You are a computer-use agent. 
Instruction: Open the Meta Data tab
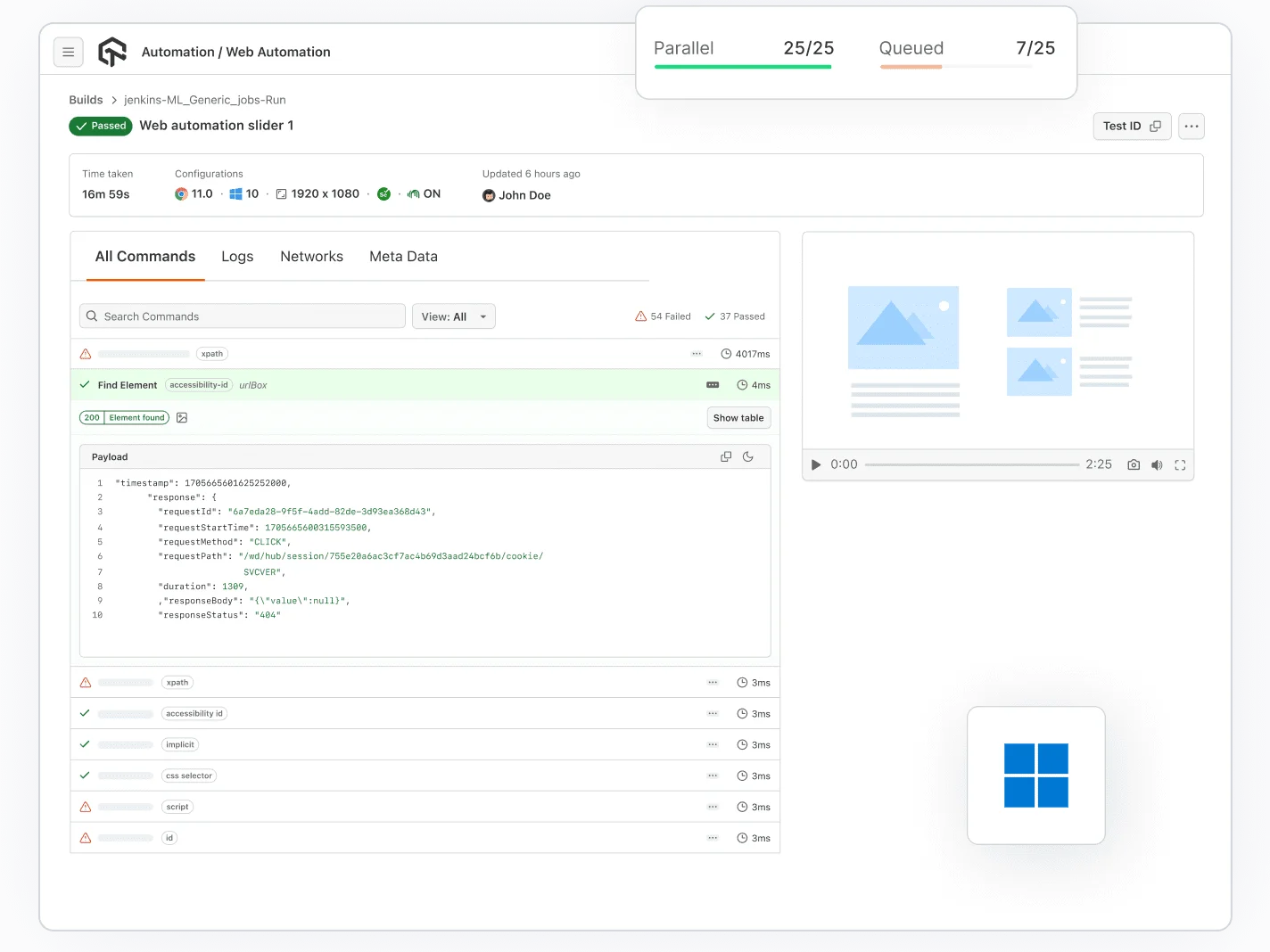point(403,257)
